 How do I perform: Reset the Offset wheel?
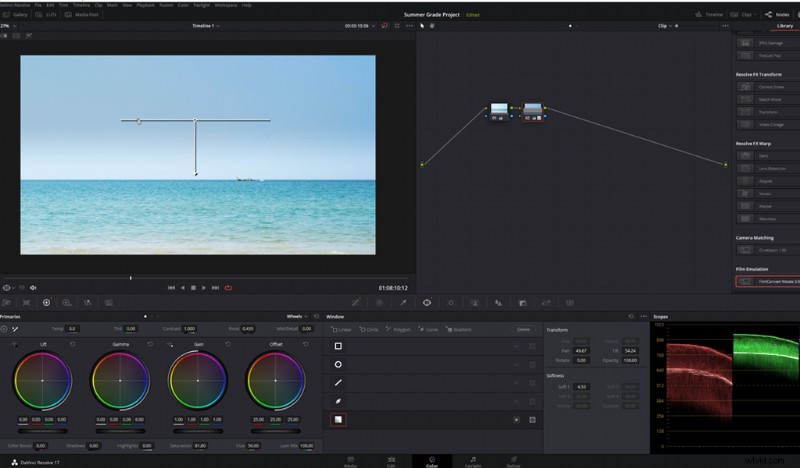[306, 344]
